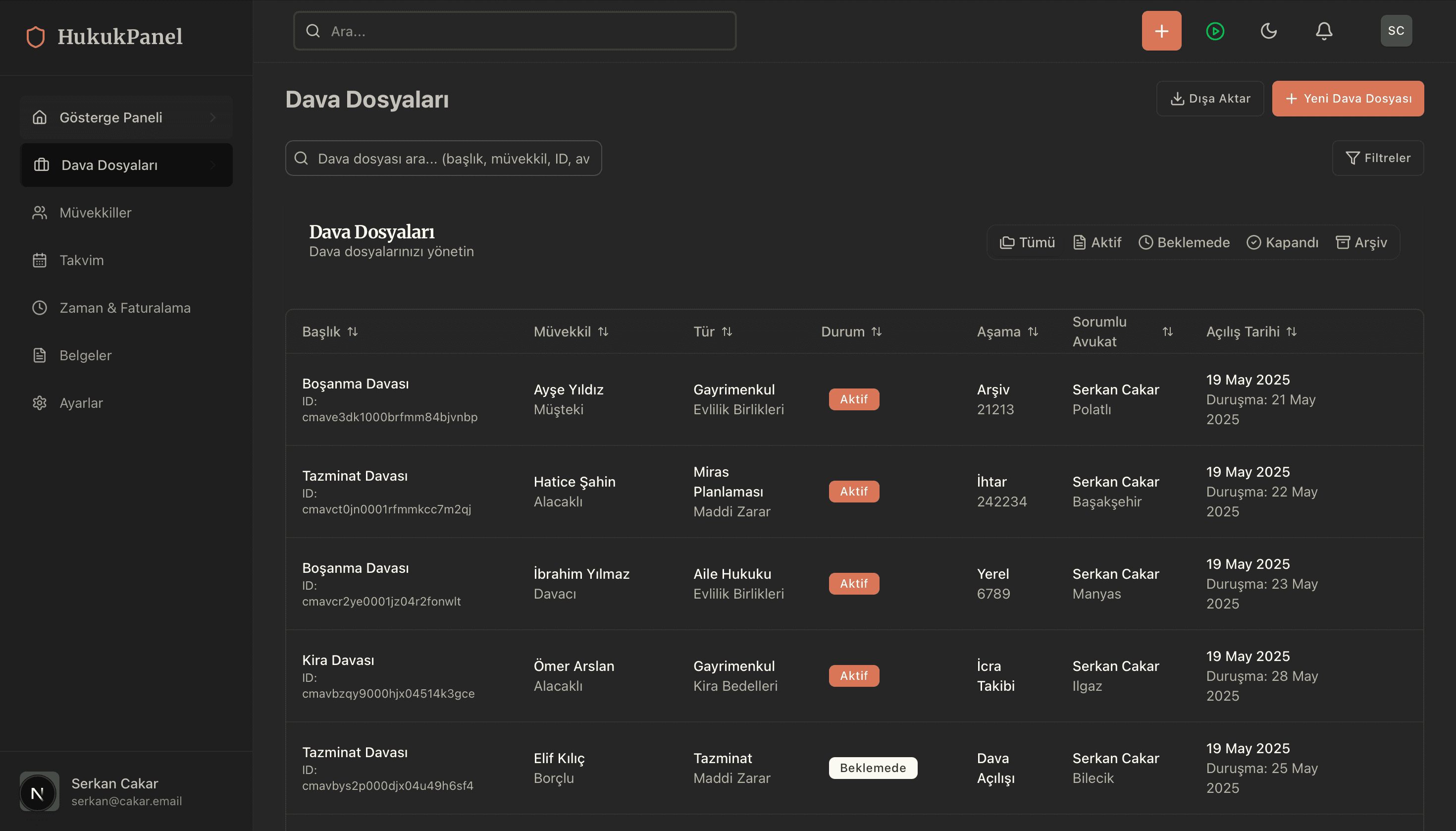Sort by Açılış Tarihi column
Screen dimensions: 1456x831
pyautogui.click(x=1251, y=332)
